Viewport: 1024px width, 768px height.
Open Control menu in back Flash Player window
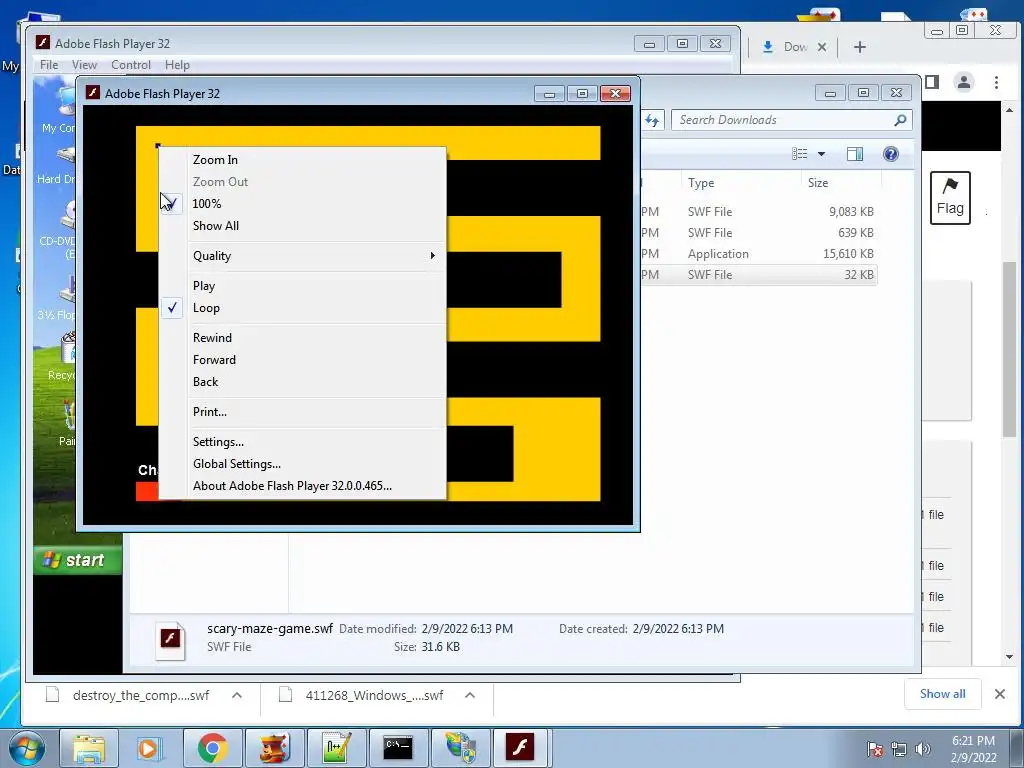[x=131, y=65]
